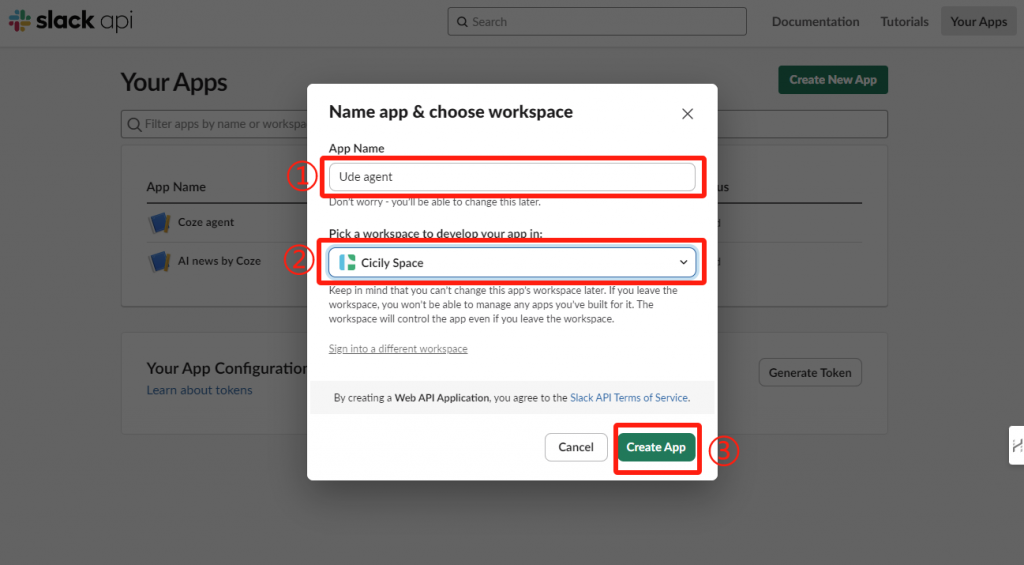1024x565 pixels.
Task: Click the Your Apps page heading
Action: tap(174, 82)
